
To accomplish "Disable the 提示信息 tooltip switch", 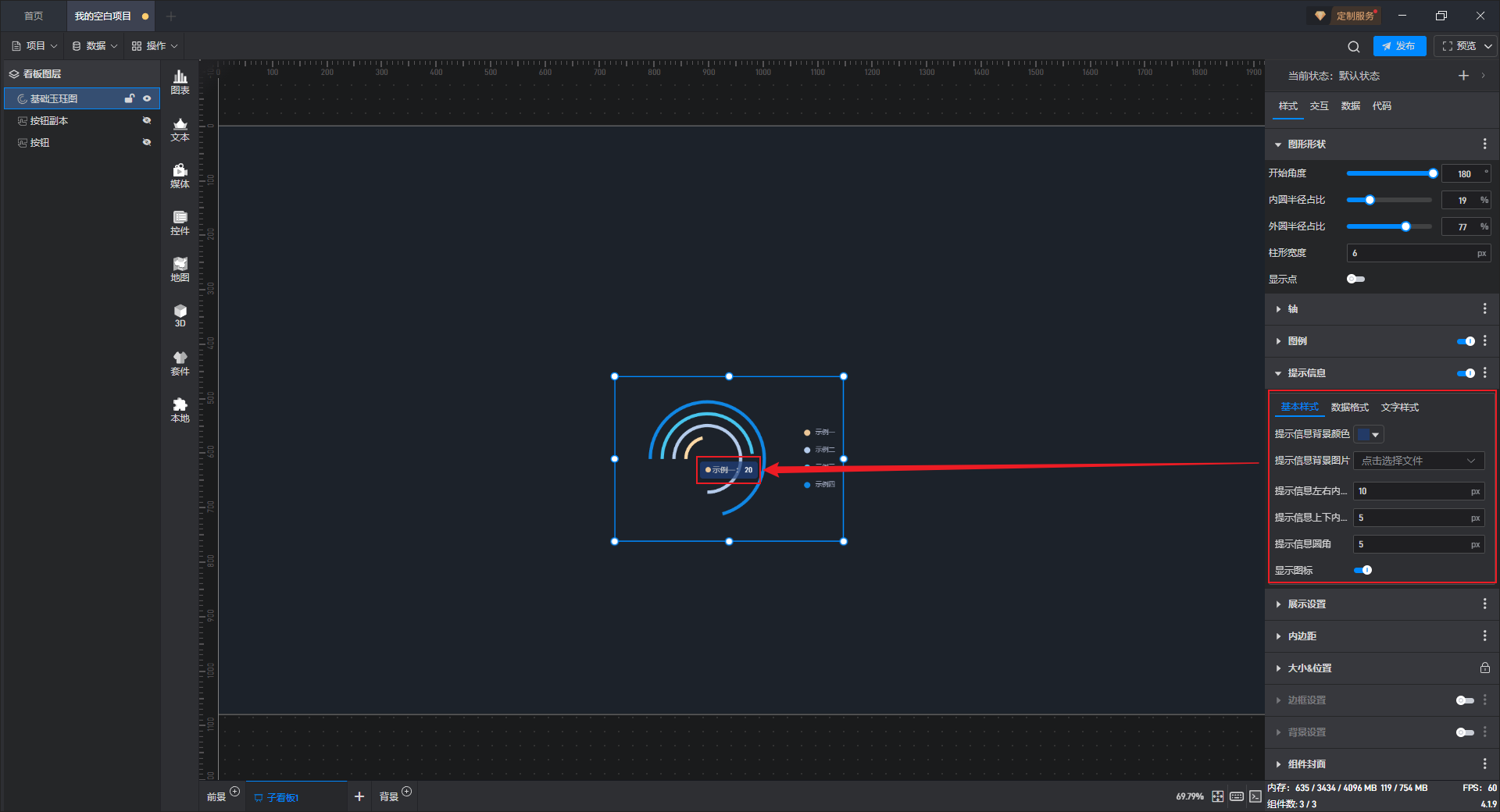I will point(1466,373).
